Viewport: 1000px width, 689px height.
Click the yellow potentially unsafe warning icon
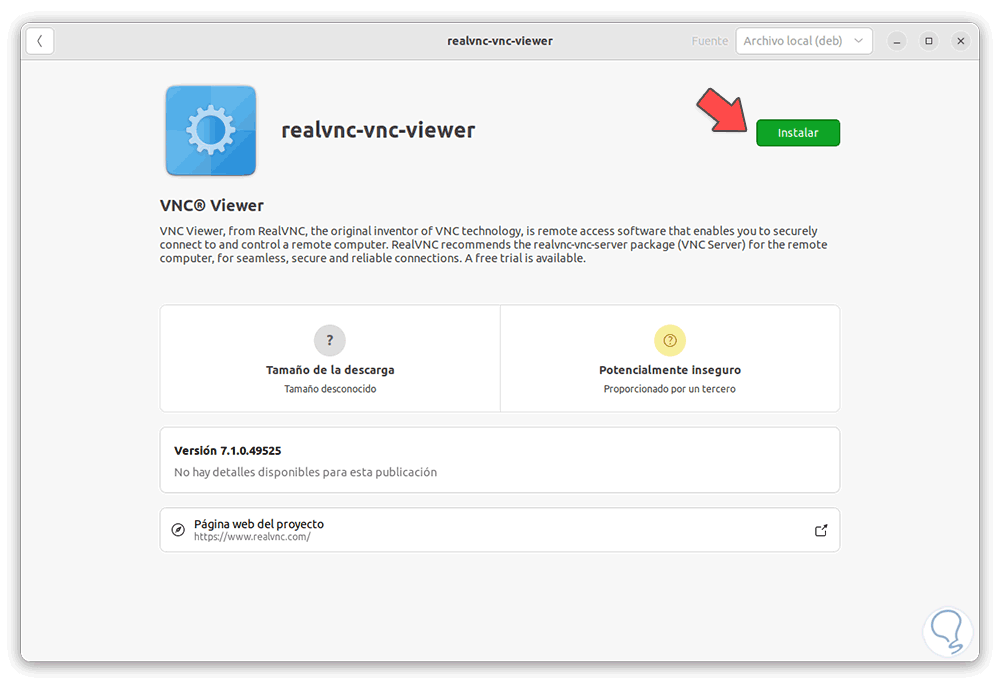(670, 340)
